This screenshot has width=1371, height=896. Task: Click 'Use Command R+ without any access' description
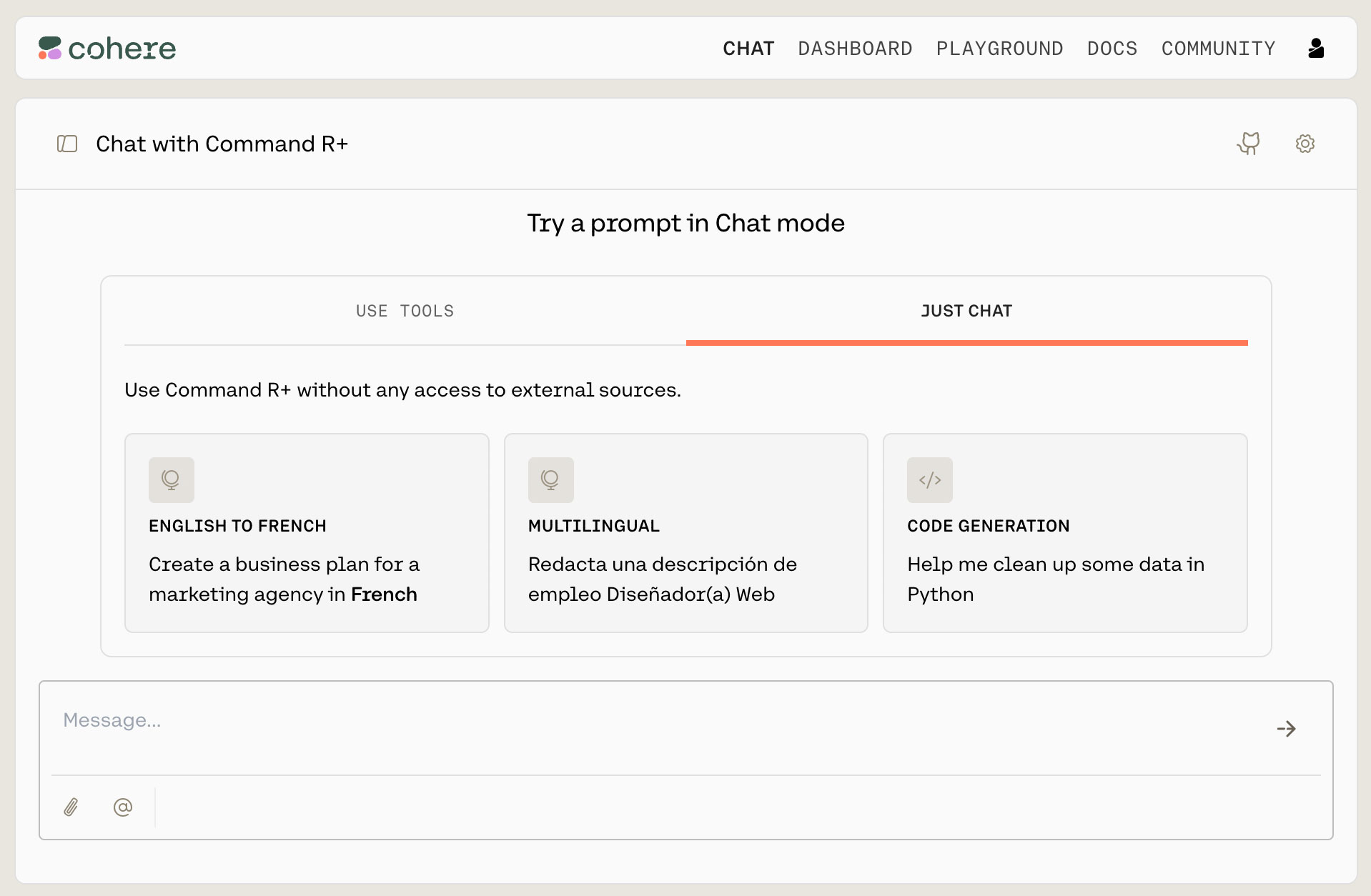(x=402, y=390)
